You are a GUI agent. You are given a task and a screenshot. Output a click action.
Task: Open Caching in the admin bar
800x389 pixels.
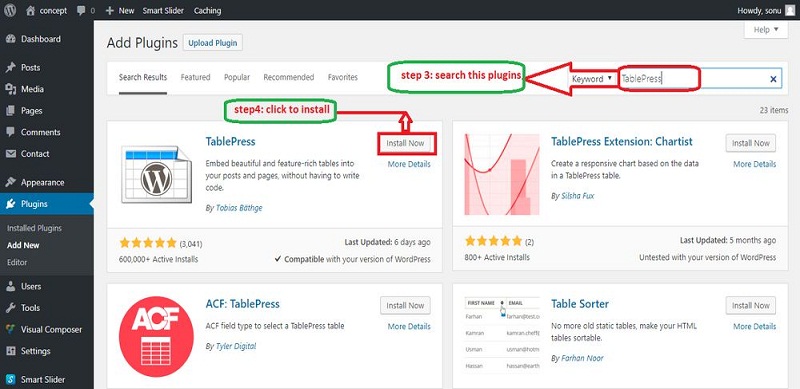click(208, 10)
